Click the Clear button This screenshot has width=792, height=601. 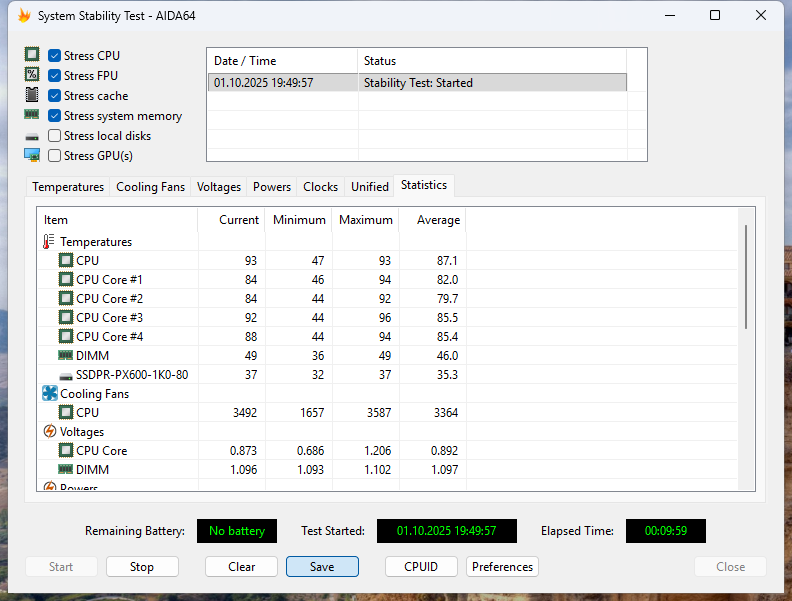241,567
